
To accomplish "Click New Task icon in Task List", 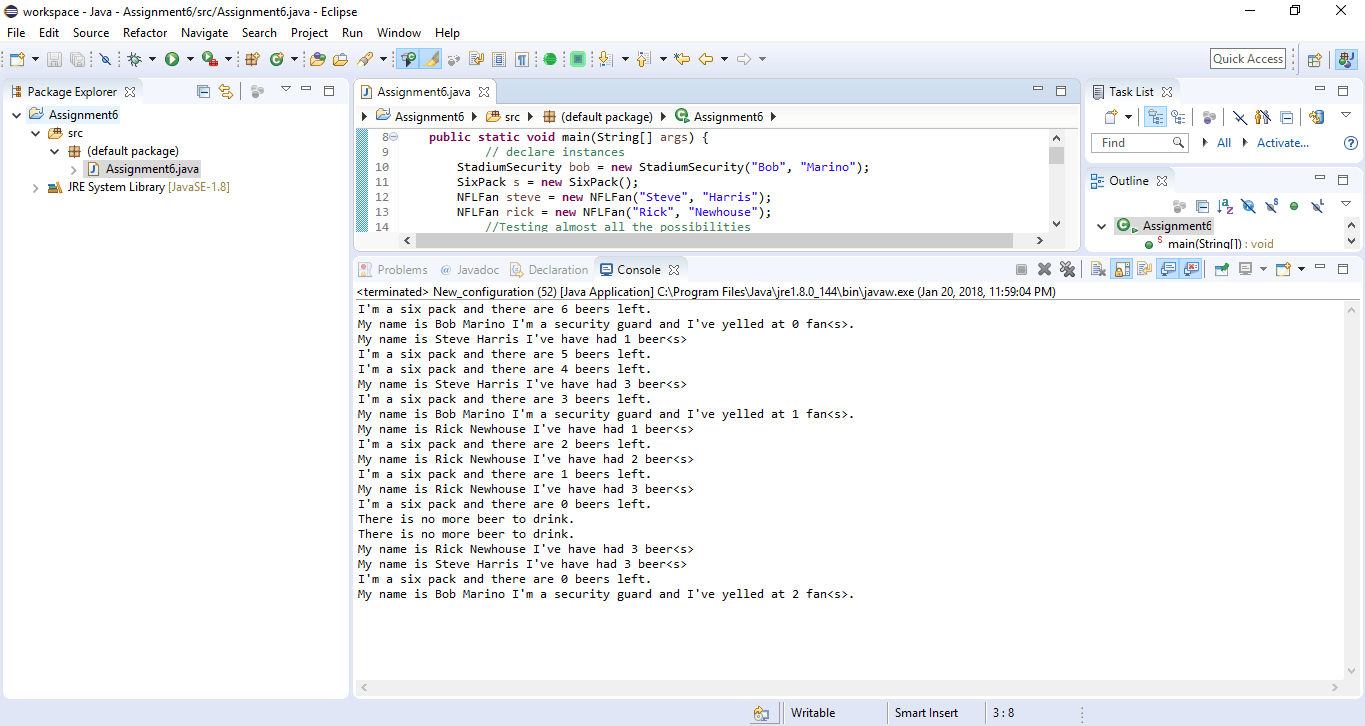I will (1111, 117).
